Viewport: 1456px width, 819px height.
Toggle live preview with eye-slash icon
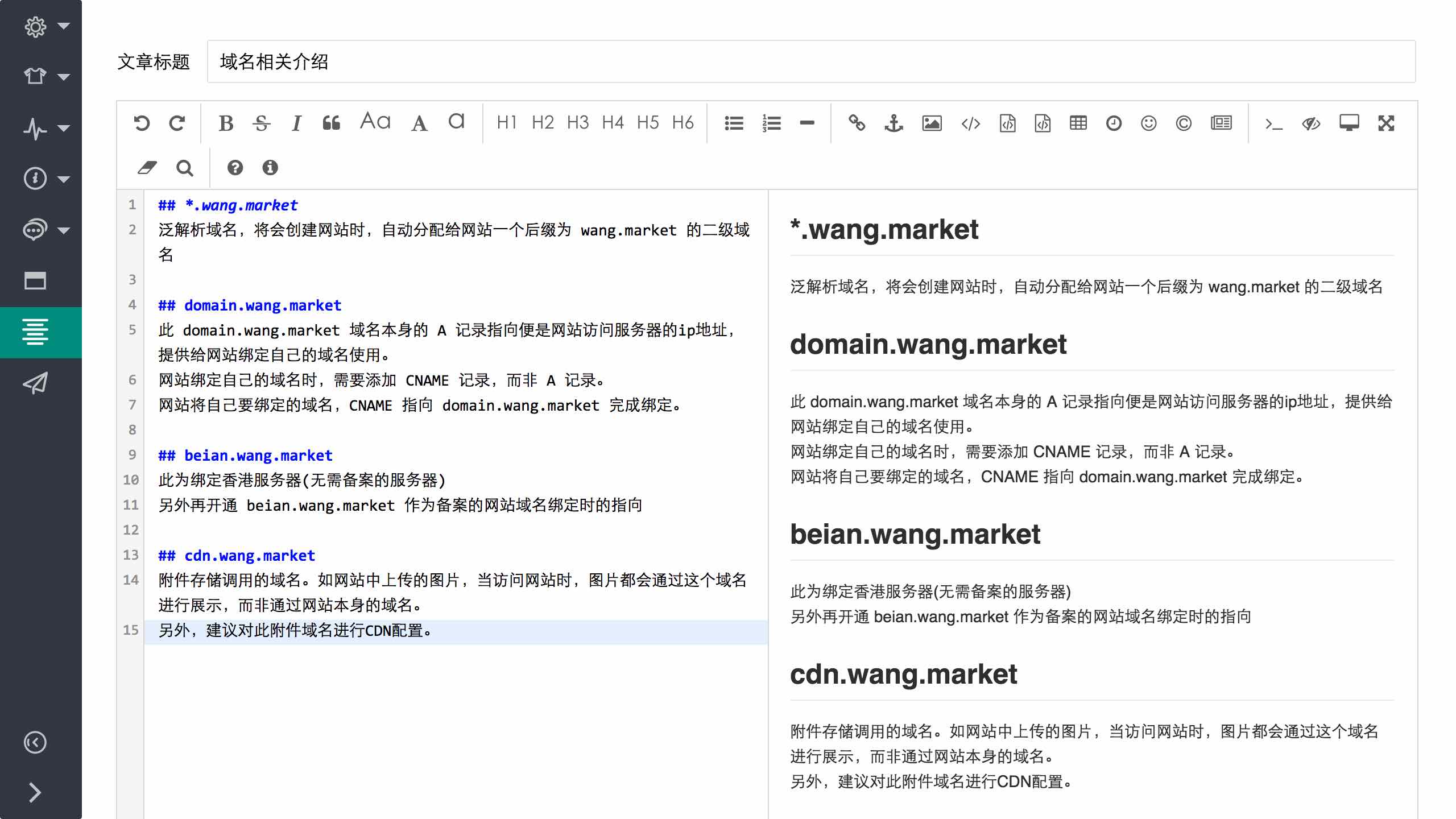tap(1311, 123)
